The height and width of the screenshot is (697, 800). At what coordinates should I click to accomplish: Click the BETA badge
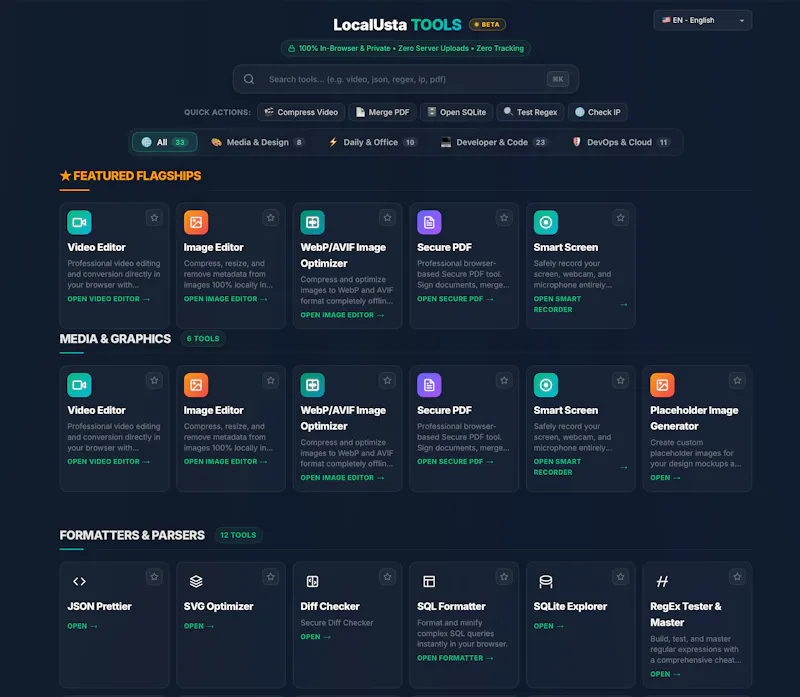click(487, 24)
